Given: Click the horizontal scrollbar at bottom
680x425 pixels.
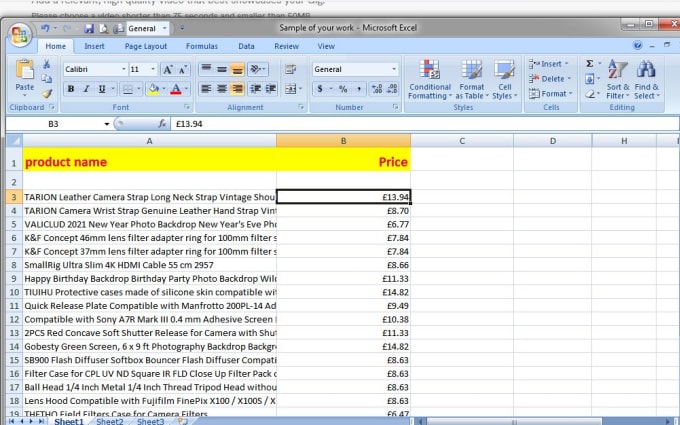Looking at the screenshot, I should (x=513, y=421).
